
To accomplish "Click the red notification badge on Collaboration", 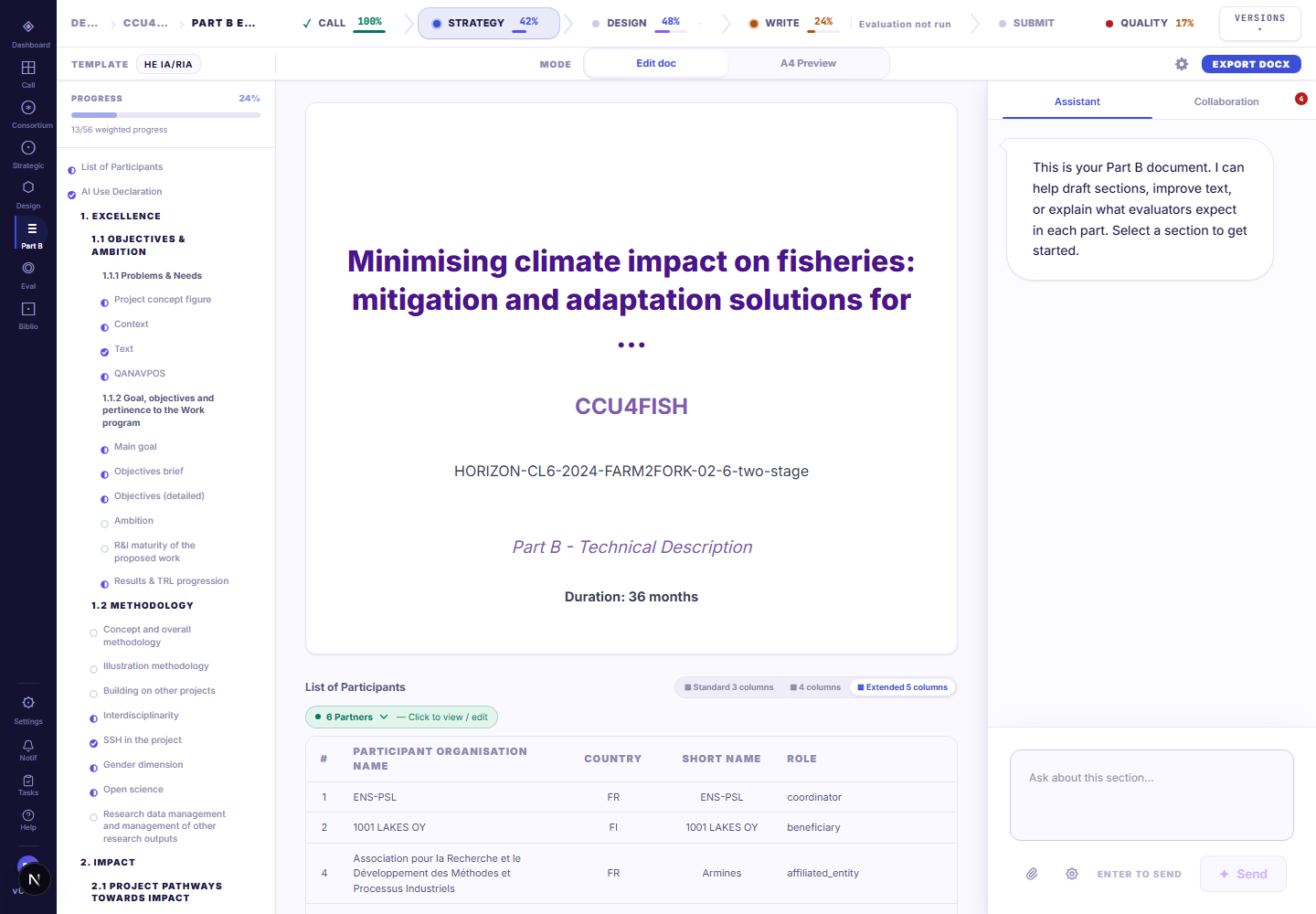I will (1301, 99).
